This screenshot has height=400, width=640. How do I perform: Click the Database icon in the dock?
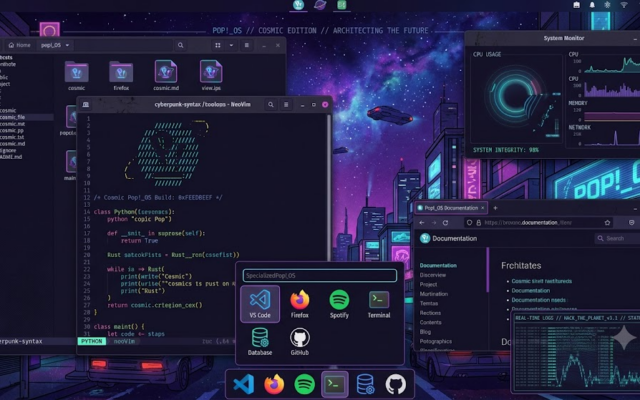click(x=365, y=384)
